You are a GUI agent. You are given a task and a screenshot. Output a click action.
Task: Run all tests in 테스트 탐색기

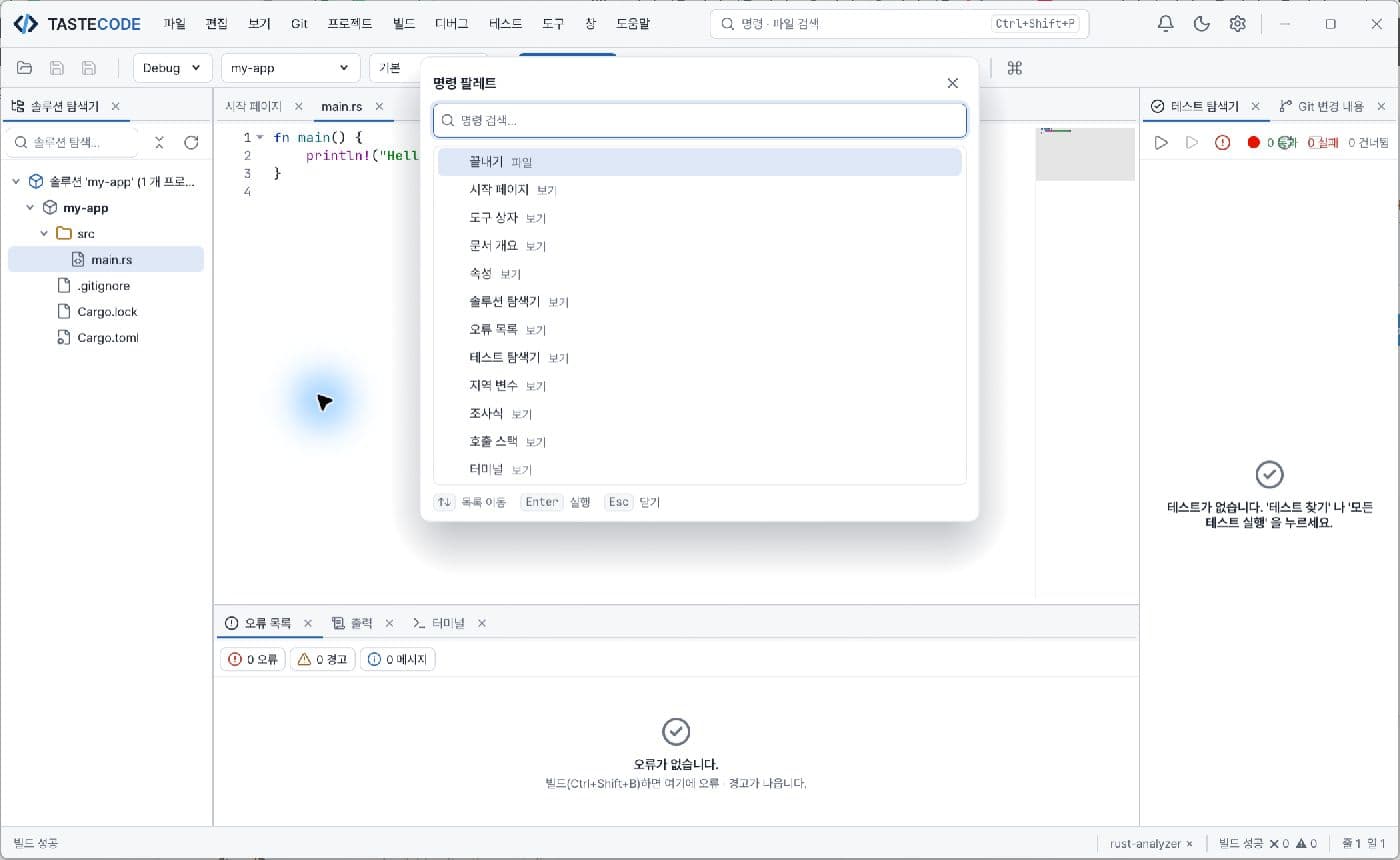[1160, 143]
